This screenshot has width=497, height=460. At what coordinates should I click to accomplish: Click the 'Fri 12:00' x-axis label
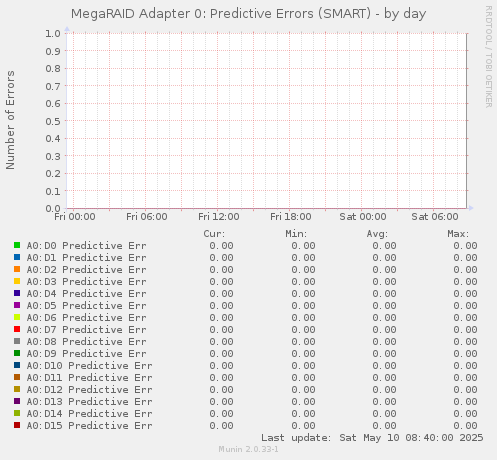(219, 217)
